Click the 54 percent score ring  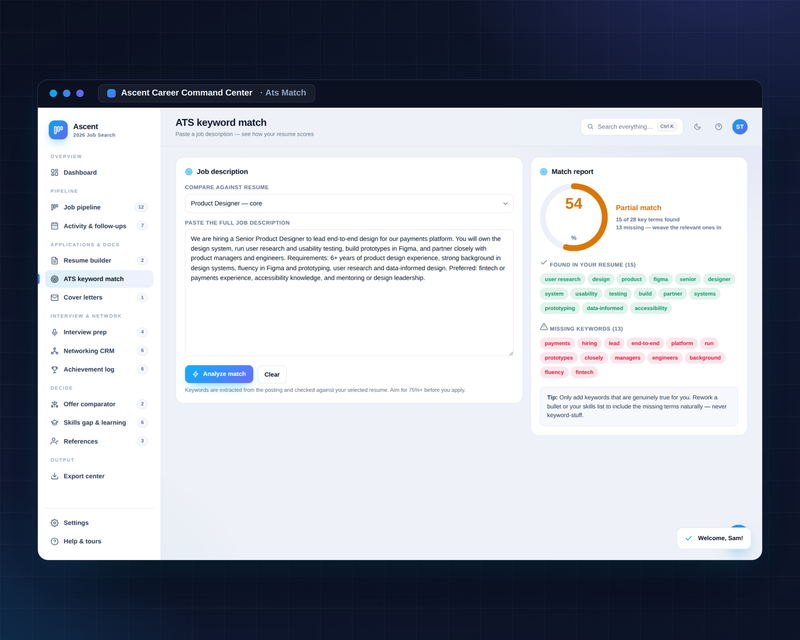[x=573, y=217]
